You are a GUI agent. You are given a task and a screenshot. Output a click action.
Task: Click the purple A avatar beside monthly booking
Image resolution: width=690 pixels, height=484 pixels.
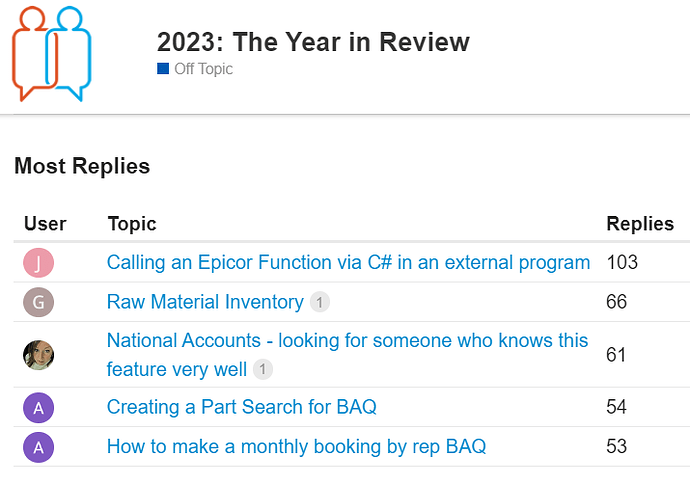39,447
